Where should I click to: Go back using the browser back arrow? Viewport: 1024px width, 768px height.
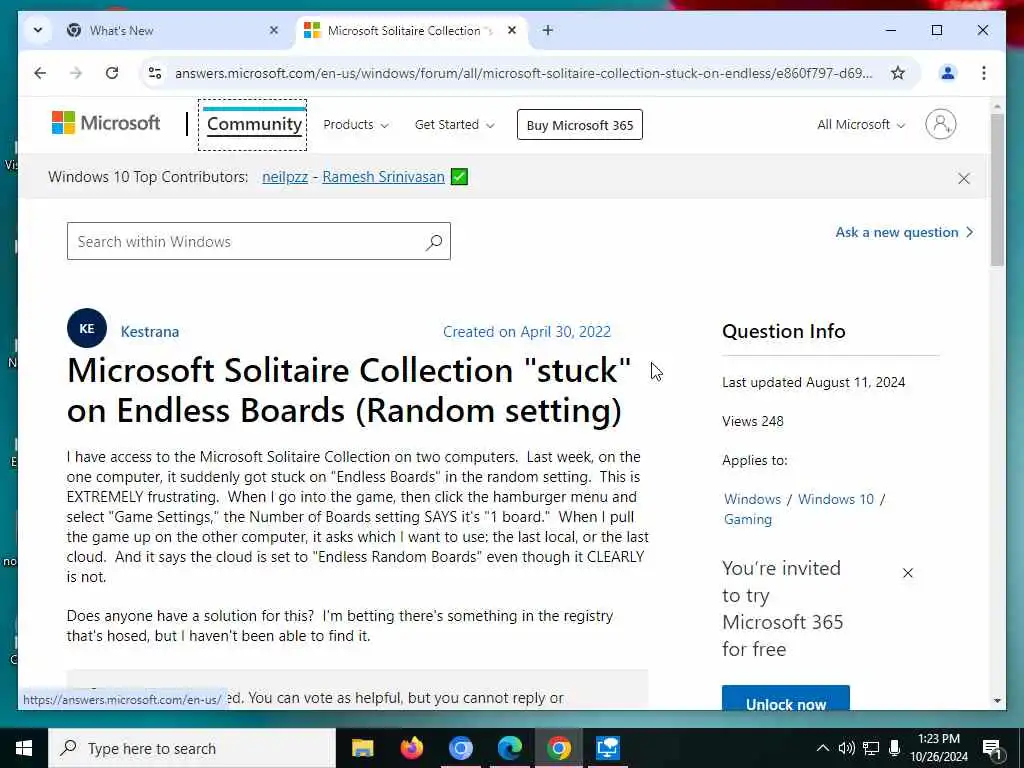[40, 73]
